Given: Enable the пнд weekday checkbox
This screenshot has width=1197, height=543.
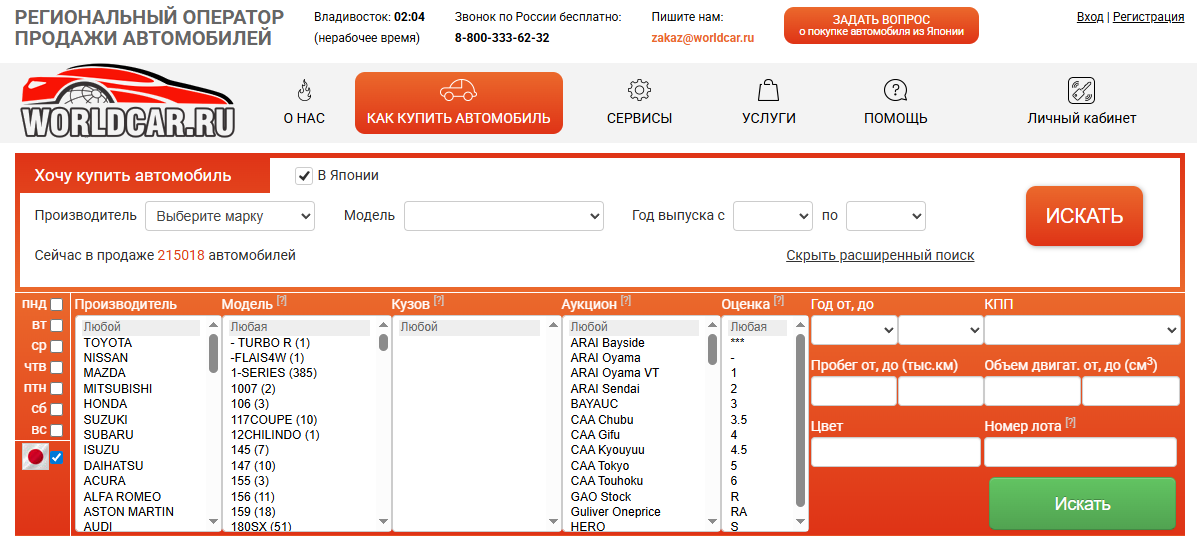Looking at the screenshot, I should (x=57, y=304).
